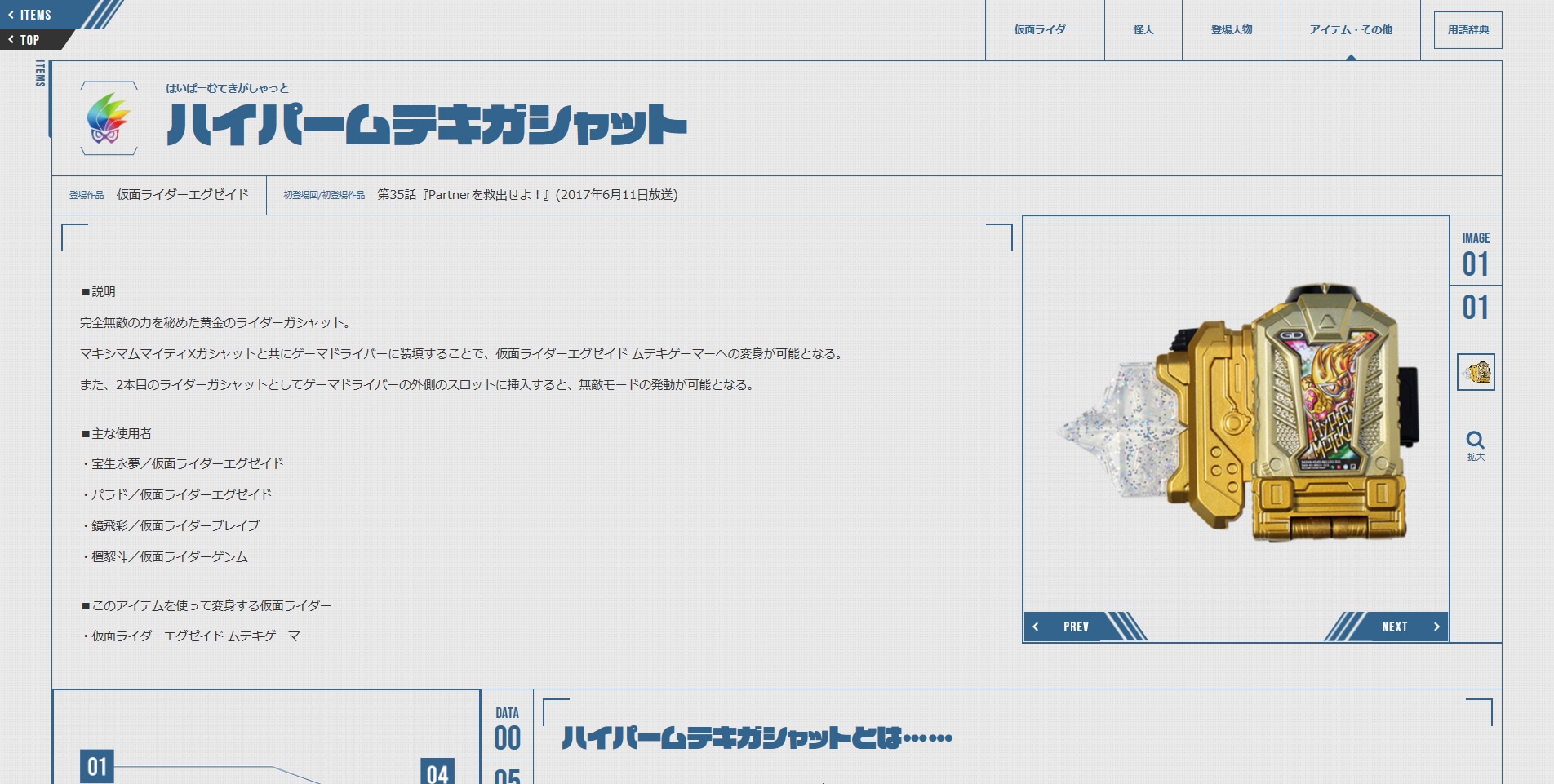
Task: Click the Ex-Aid series logo icon
Action: point(109,118)
